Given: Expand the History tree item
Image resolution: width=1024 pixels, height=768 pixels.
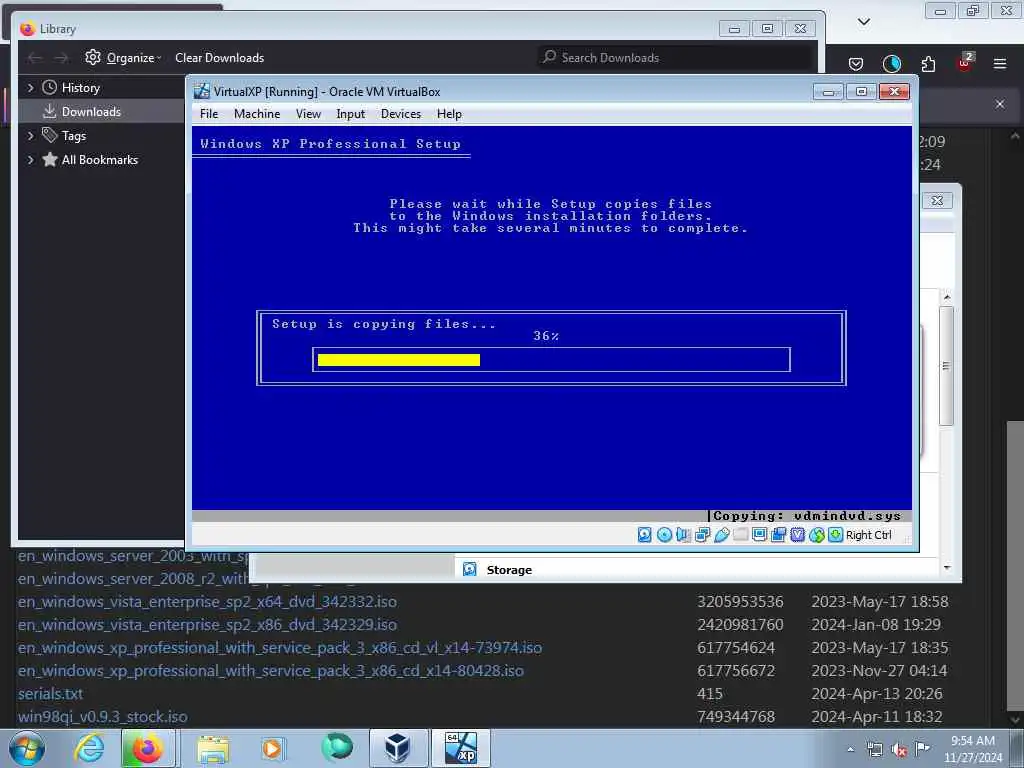Looking at the screenshot, I should (30, 88).
